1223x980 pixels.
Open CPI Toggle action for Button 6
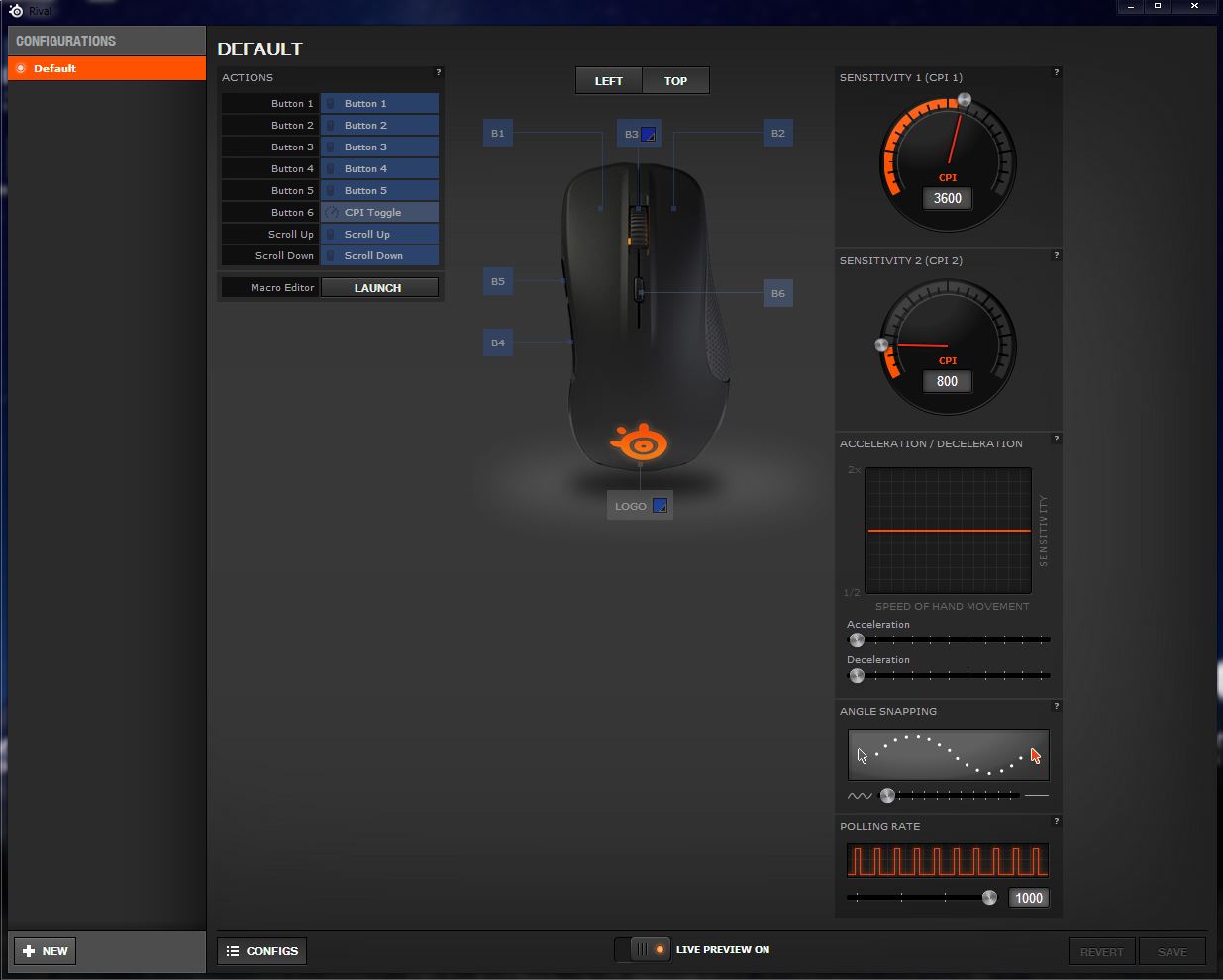pos(379,212)
